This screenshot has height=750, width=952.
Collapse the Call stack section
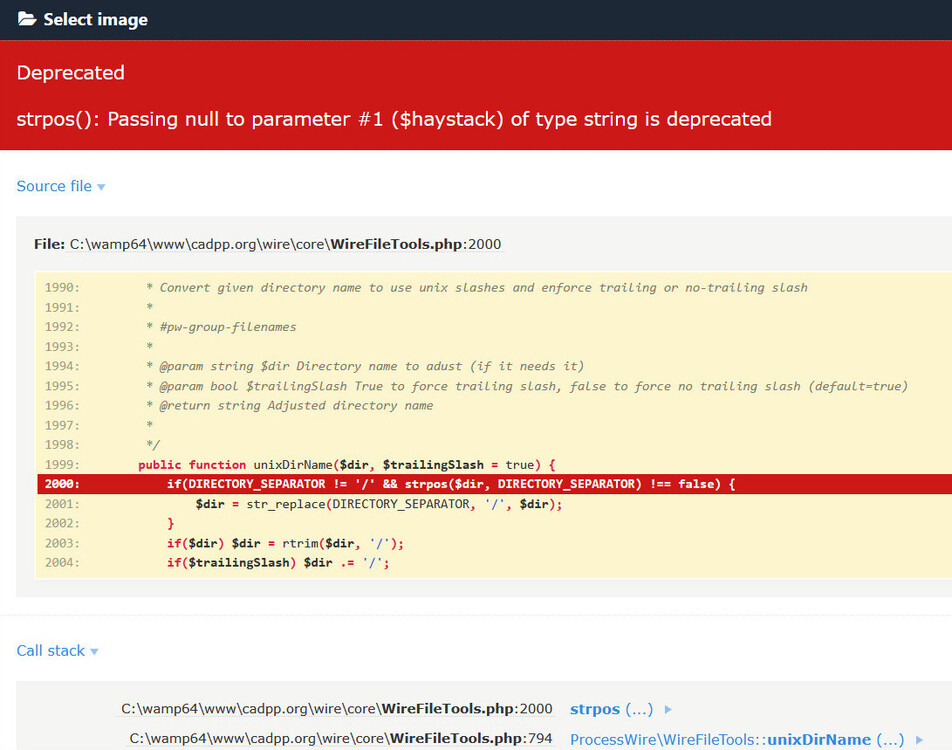57,651
